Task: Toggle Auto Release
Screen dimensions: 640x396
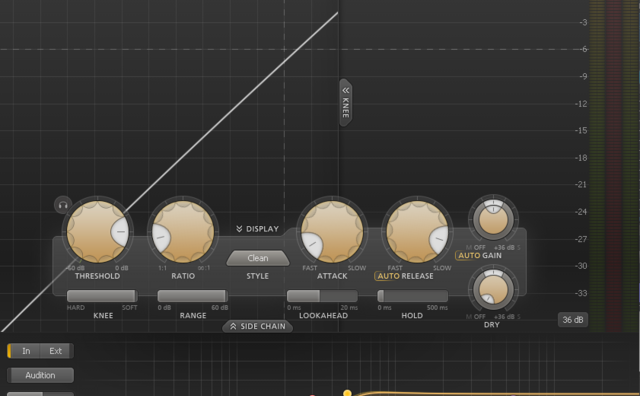Action: (387, 276)
